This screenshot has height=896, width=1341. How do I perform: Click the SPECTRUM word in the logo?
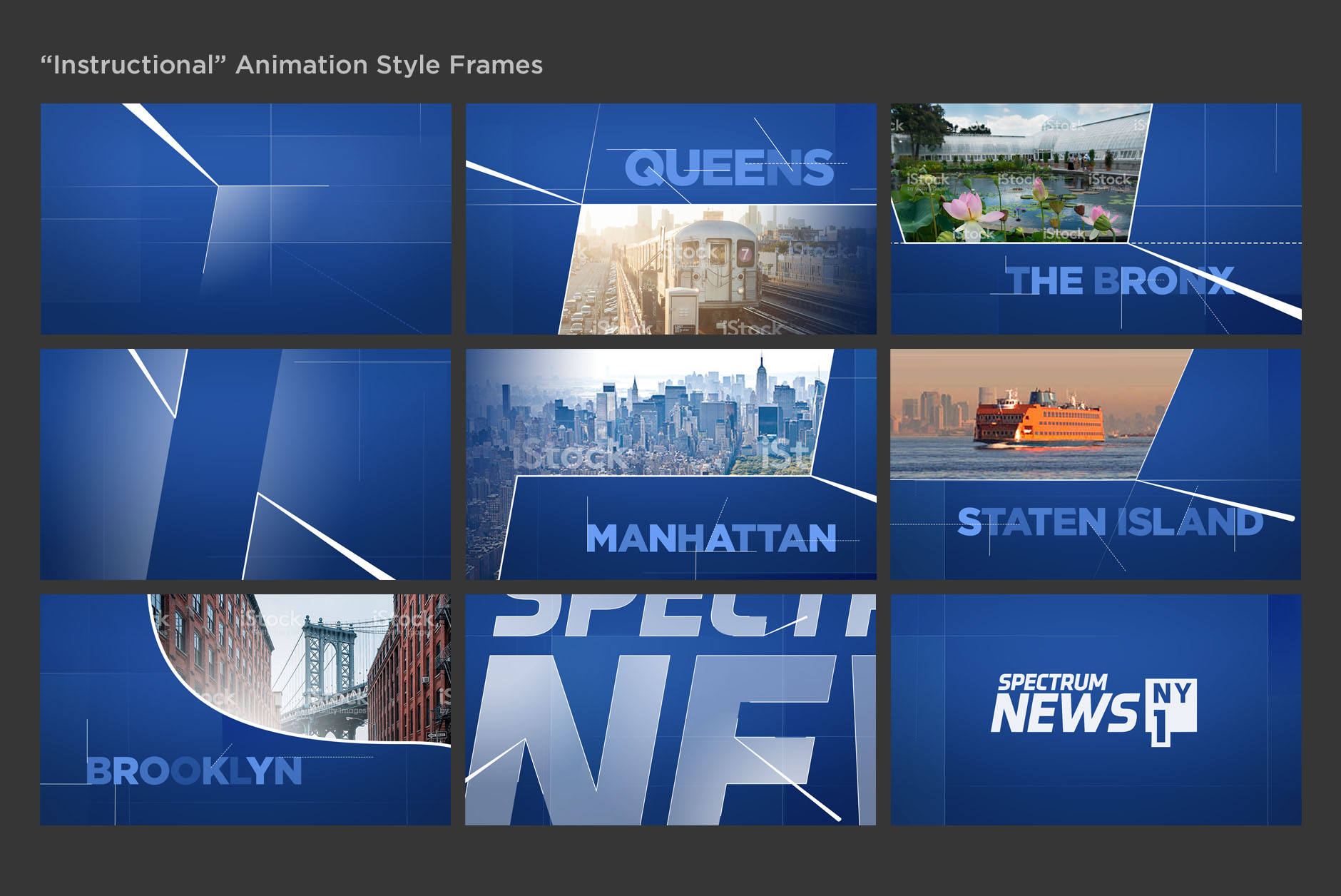(x=1053, y=682)
